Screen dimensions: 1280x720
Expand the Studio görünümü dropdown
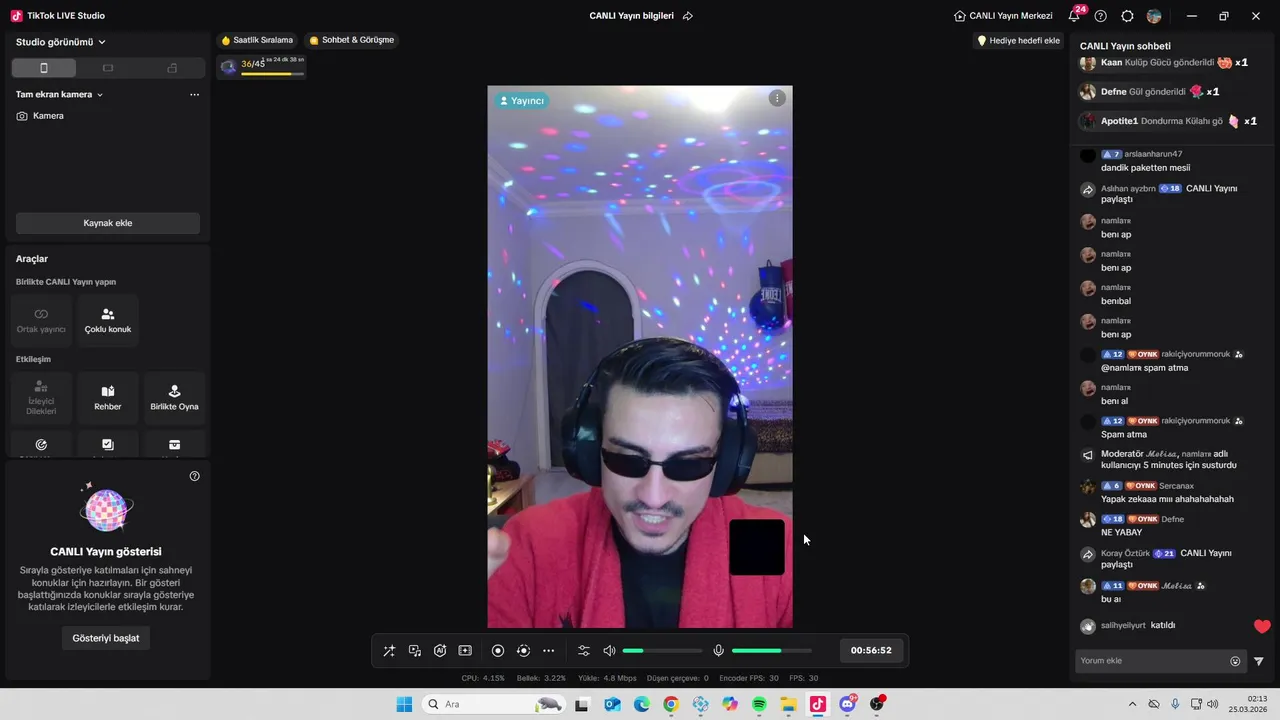coord(61,42)
